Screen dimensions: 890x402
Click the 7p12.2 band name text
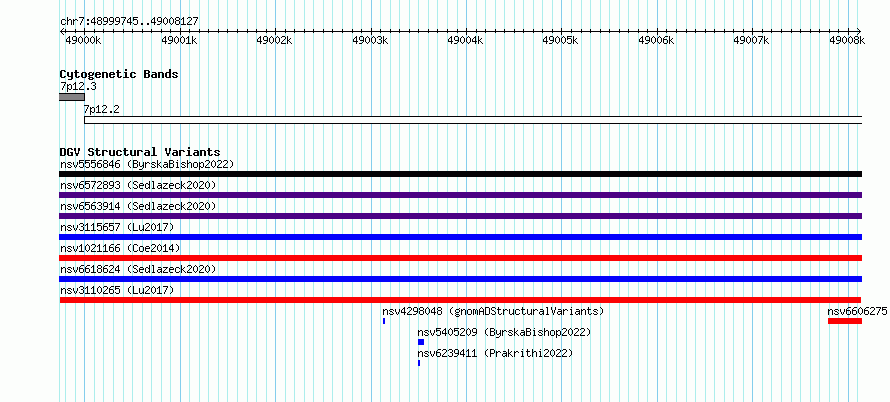point(102,109)
